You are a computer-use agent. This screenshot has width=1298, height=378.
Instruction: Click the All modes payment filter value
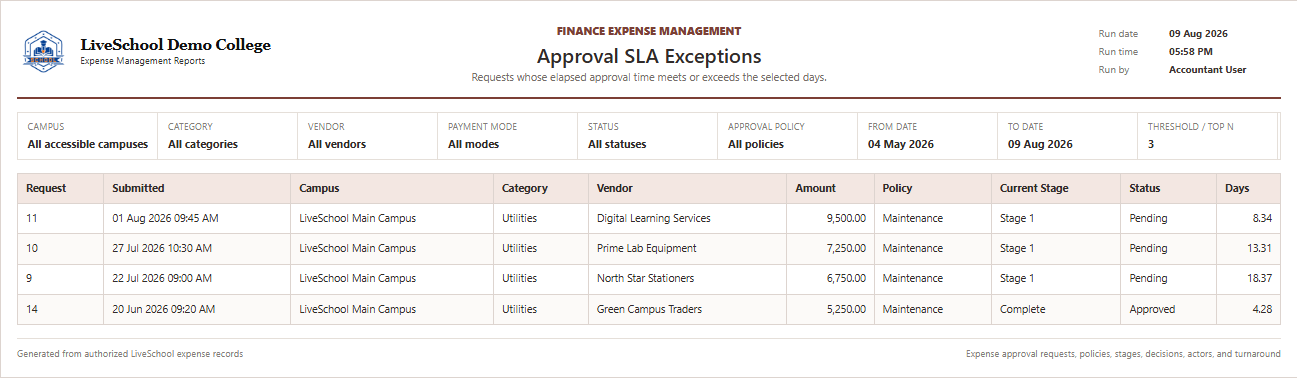473,144
